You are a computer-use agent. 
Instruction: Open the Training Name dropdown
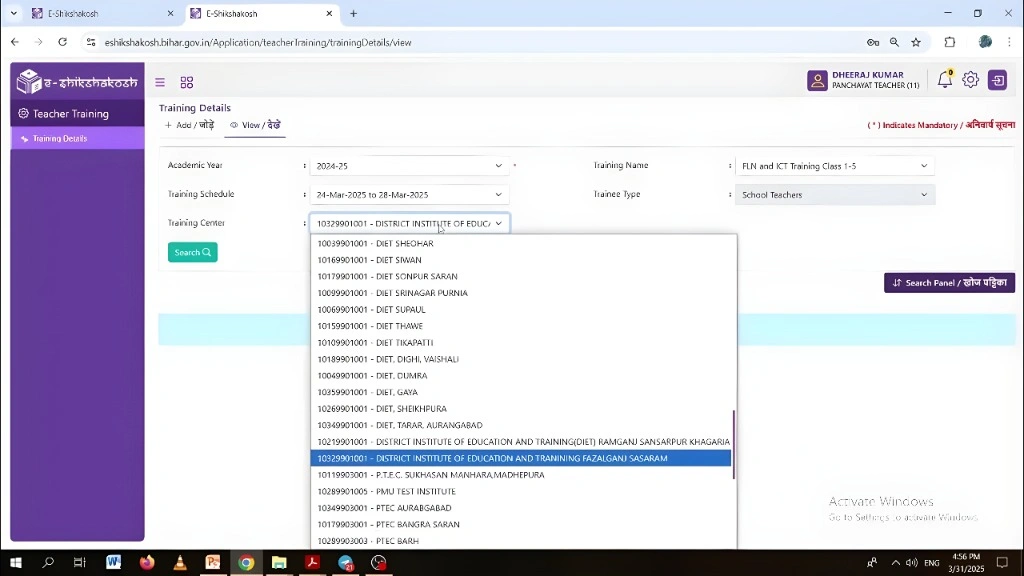pos(834,166)
